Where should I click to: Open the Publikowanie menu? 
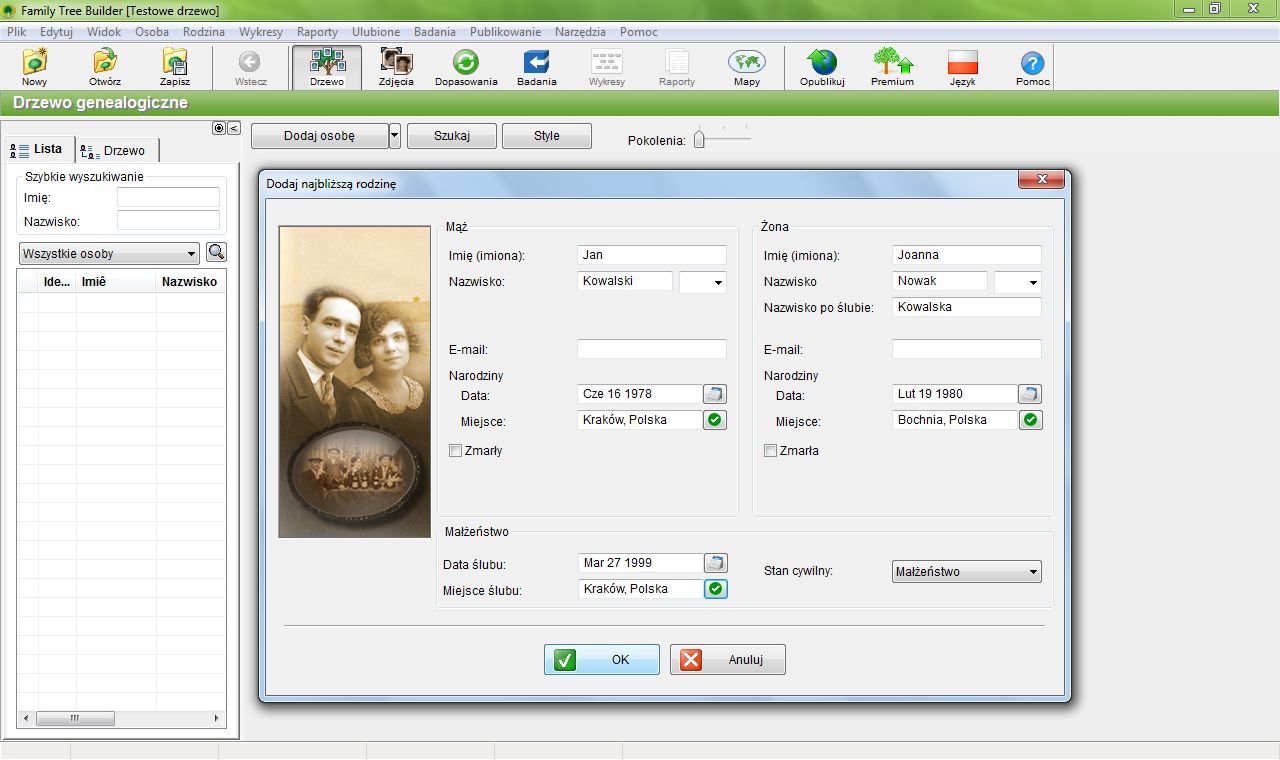pyautogui.click(x=506, y=32)
